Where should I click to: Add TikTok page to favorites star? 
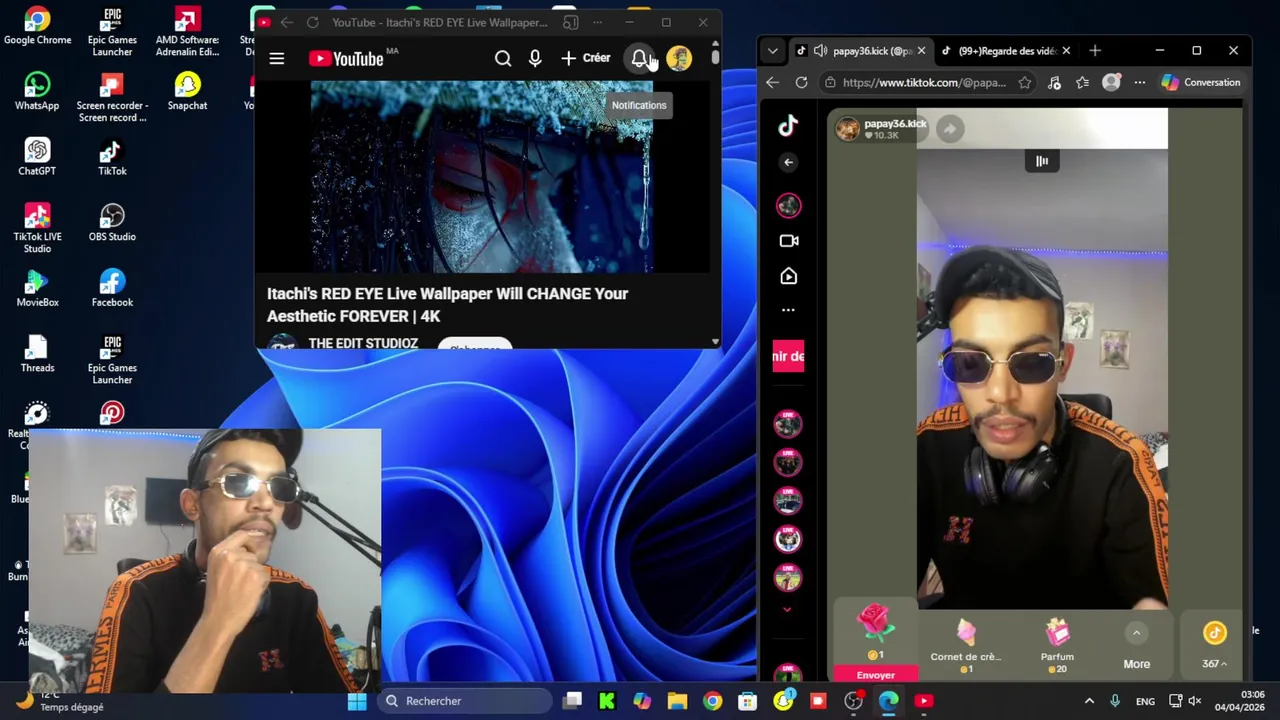tap(1025, 83)
